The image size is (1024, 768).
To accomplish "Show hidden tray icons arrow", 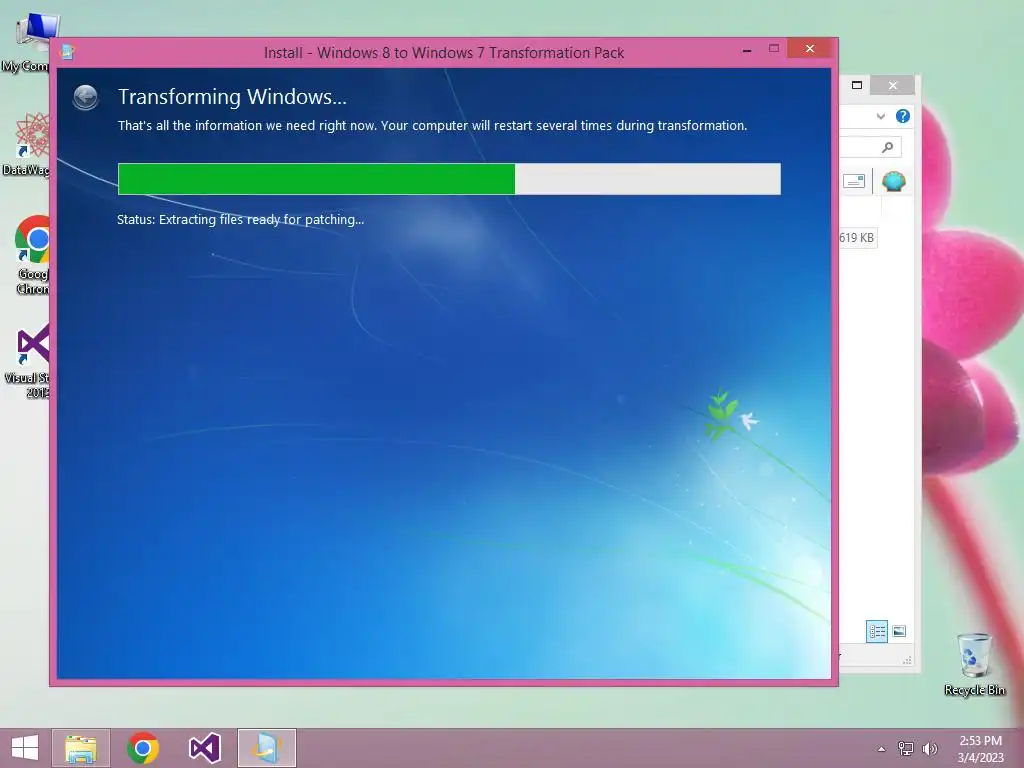I will coord(881,749).
